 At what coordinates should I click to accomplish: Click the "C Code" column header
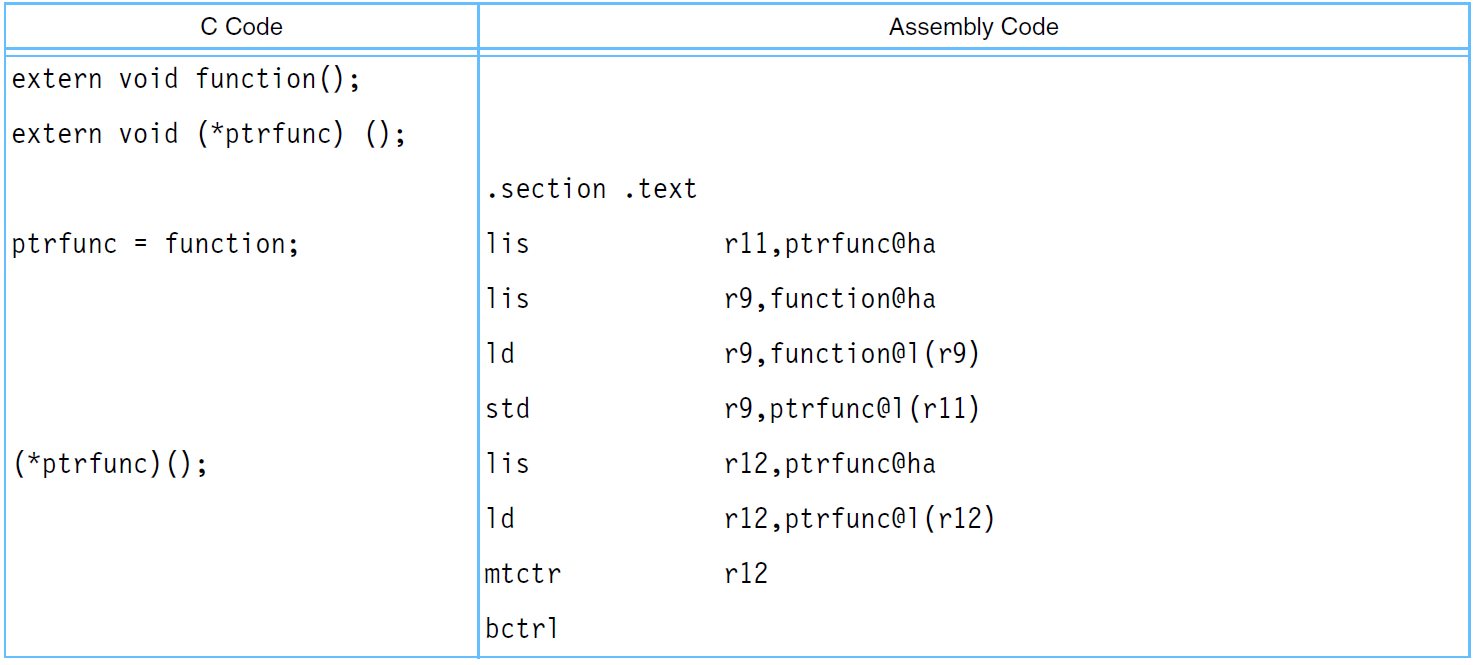click(x=241, y=27)
